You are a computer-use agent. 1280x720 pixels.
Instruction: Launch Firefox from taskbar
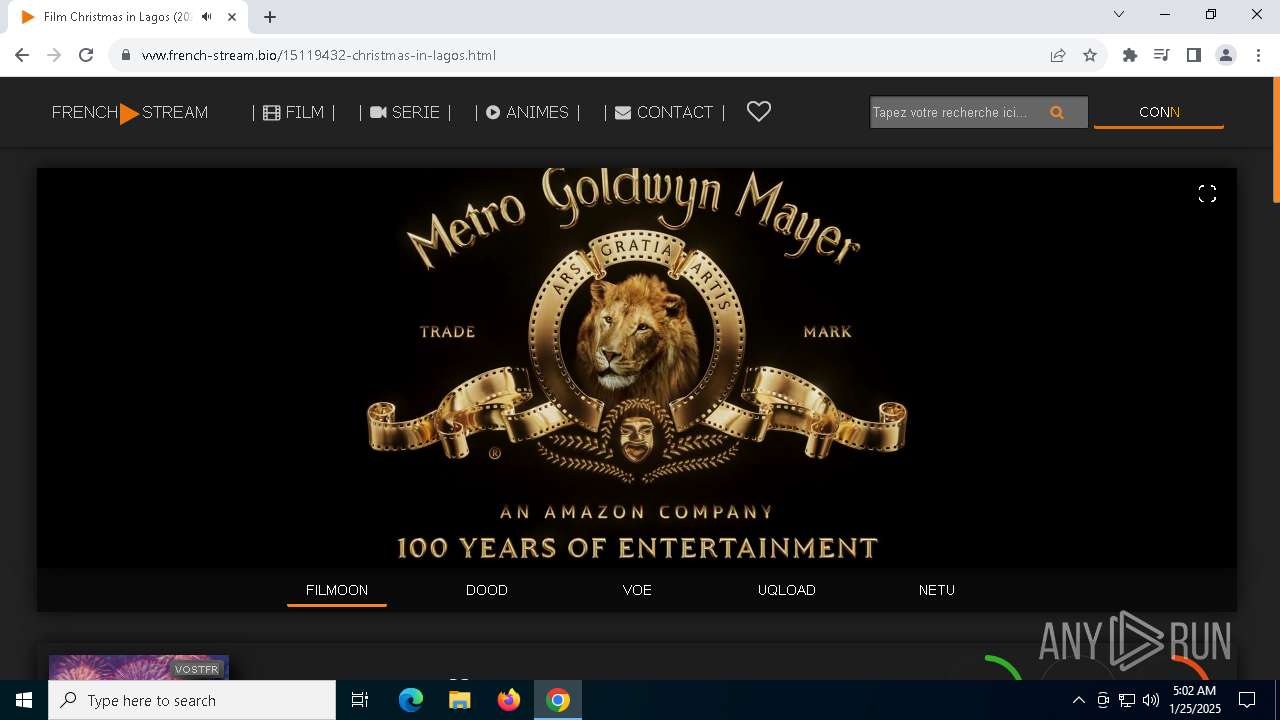(x=509, y=700)
